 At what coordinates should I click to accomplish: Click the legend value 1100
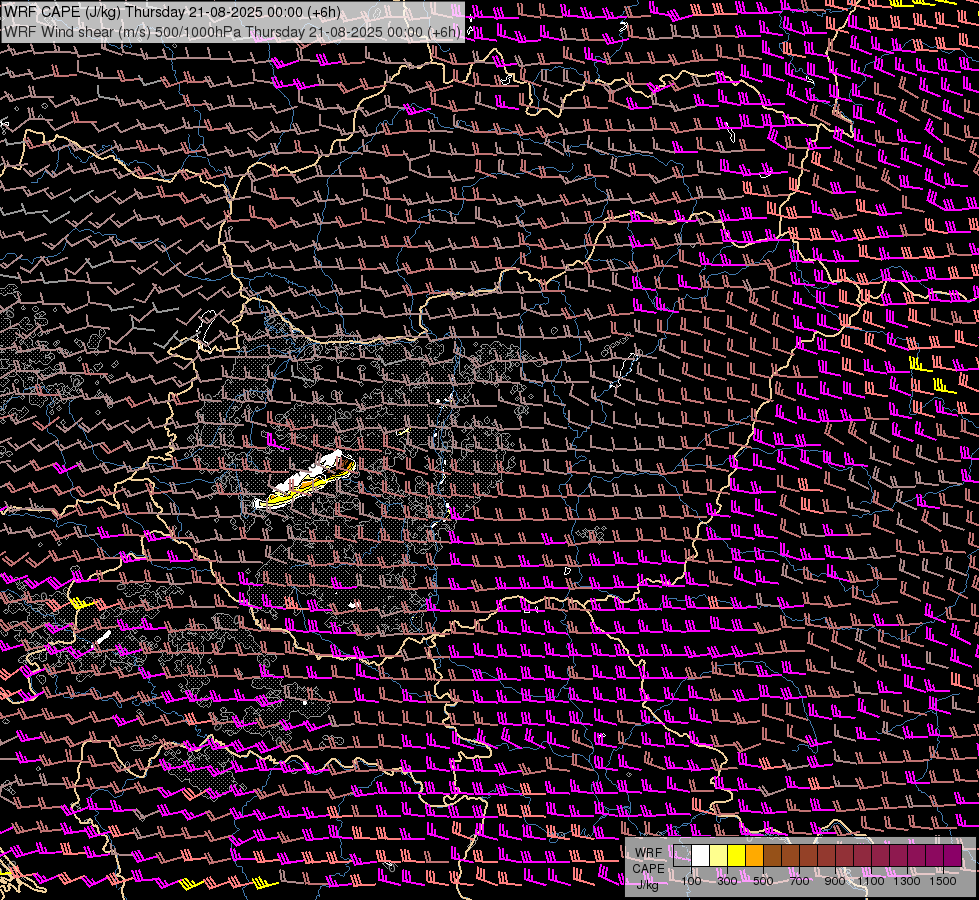click(870, 881)
